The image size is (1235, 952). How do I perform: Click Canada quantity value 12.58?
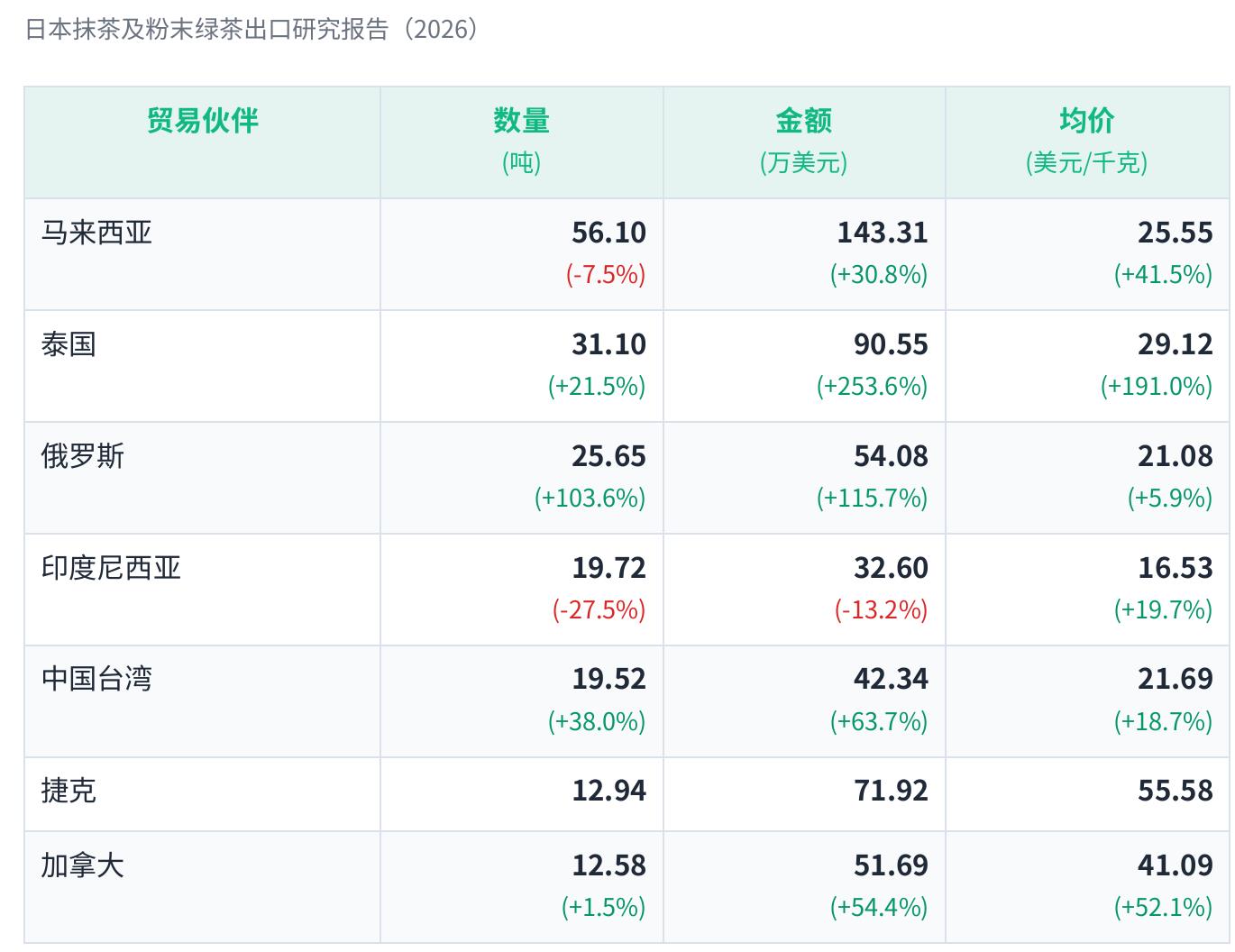click(x=609, y=865)
